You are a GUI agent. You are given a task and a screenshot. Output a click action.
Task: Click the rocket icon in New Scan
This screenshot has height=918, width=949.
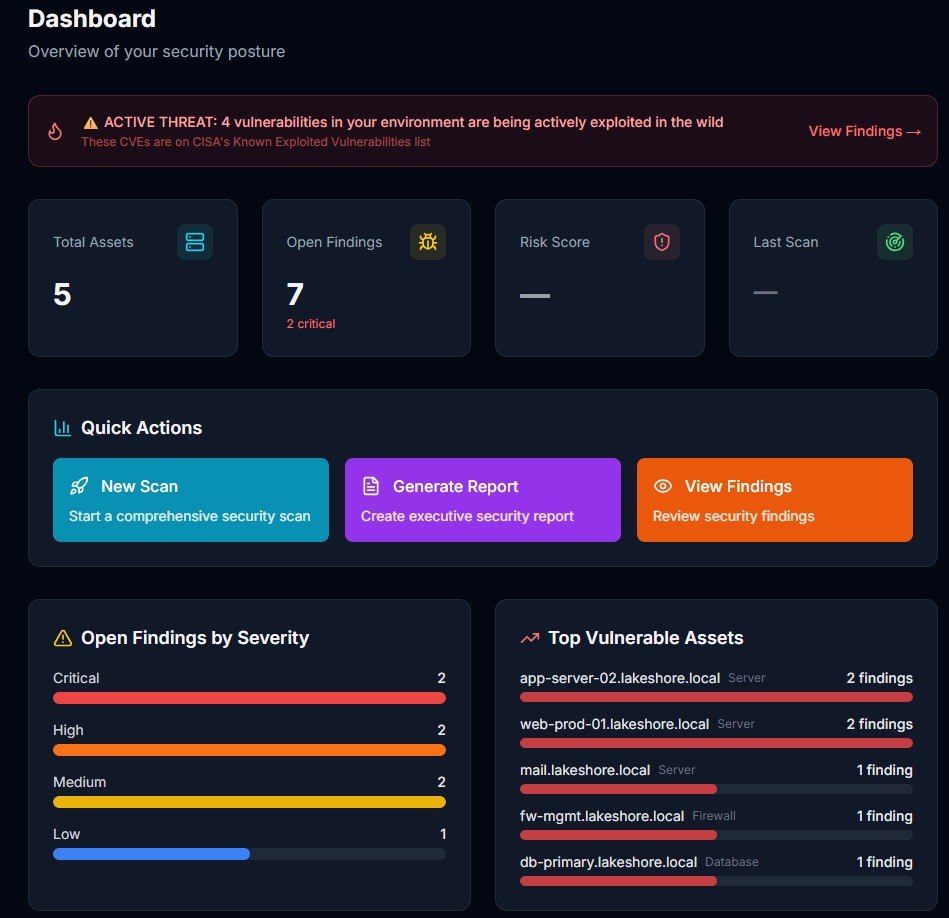[x=79, y=486]
